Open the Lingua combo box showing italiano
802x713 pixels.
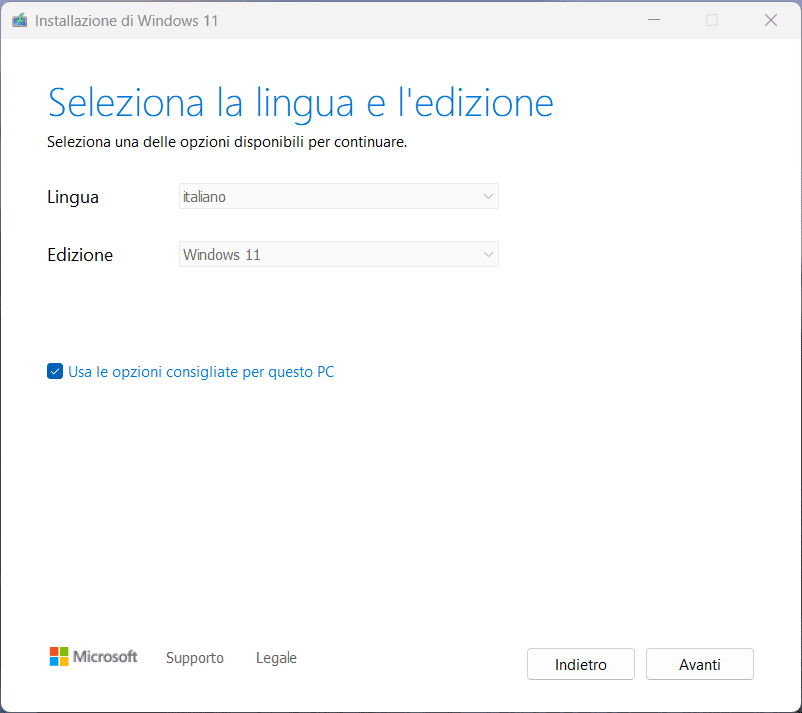pyautogui.click(x=330, y=197)
